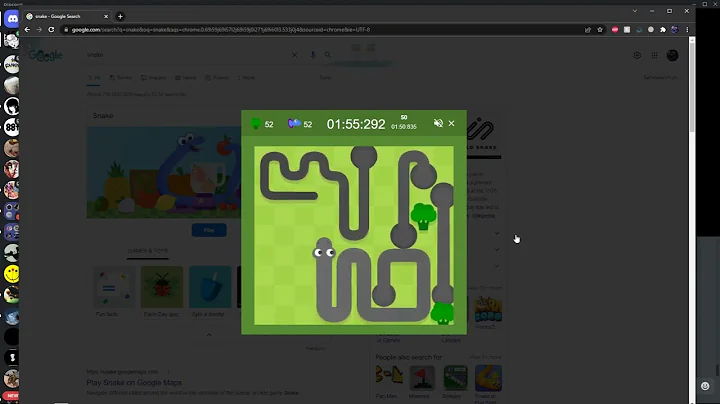Open the emoji button in Discord
720x404 pixels.
tap(705, 386)
